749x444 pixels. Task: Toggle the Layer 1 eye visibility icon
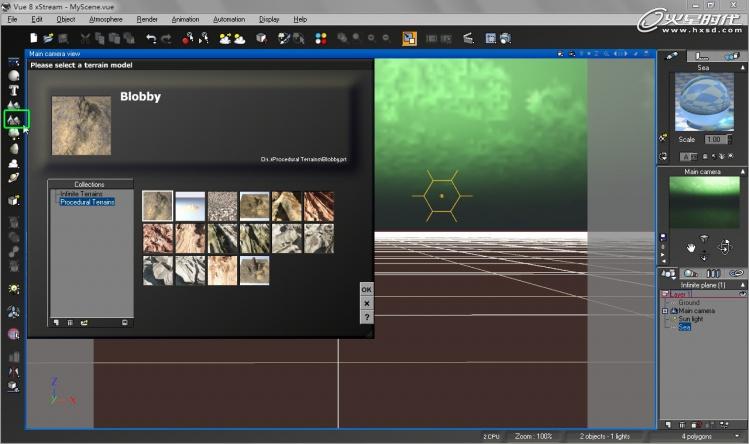[742, 294]
